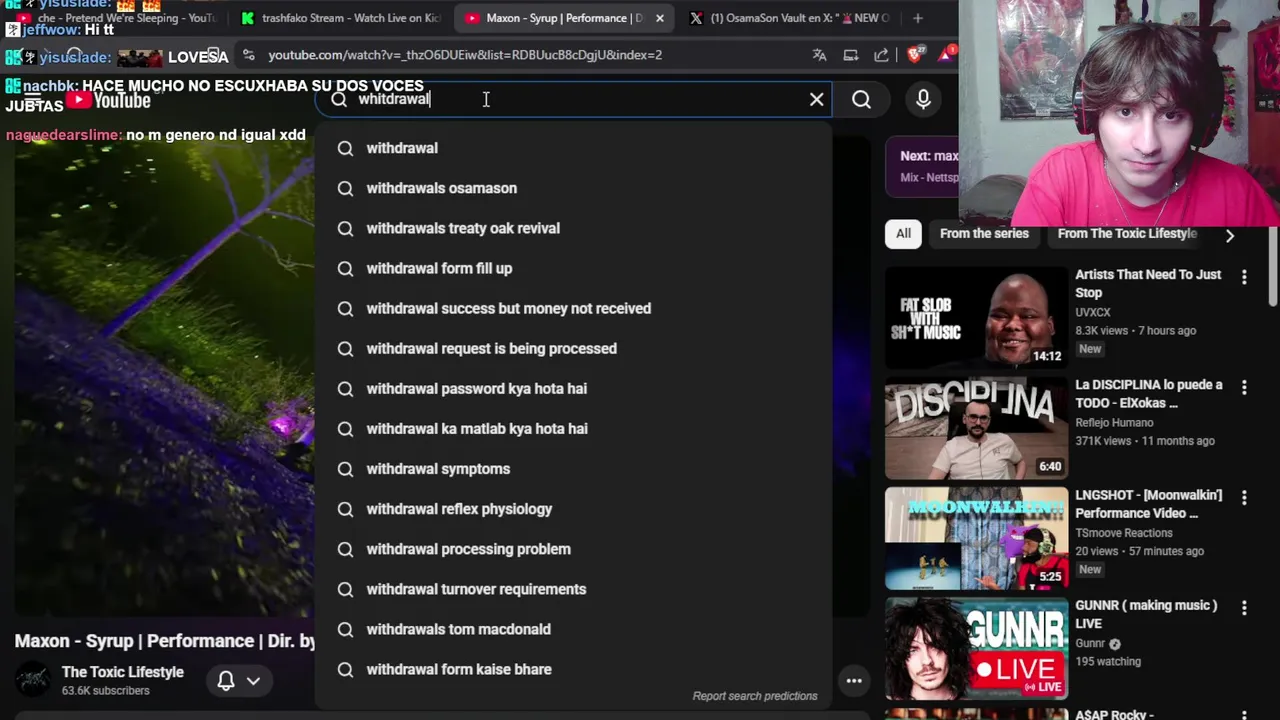Click 'Report search predictions' link
The height and width of the screenshot is (720, 1280).
click(x=755, y=696)
